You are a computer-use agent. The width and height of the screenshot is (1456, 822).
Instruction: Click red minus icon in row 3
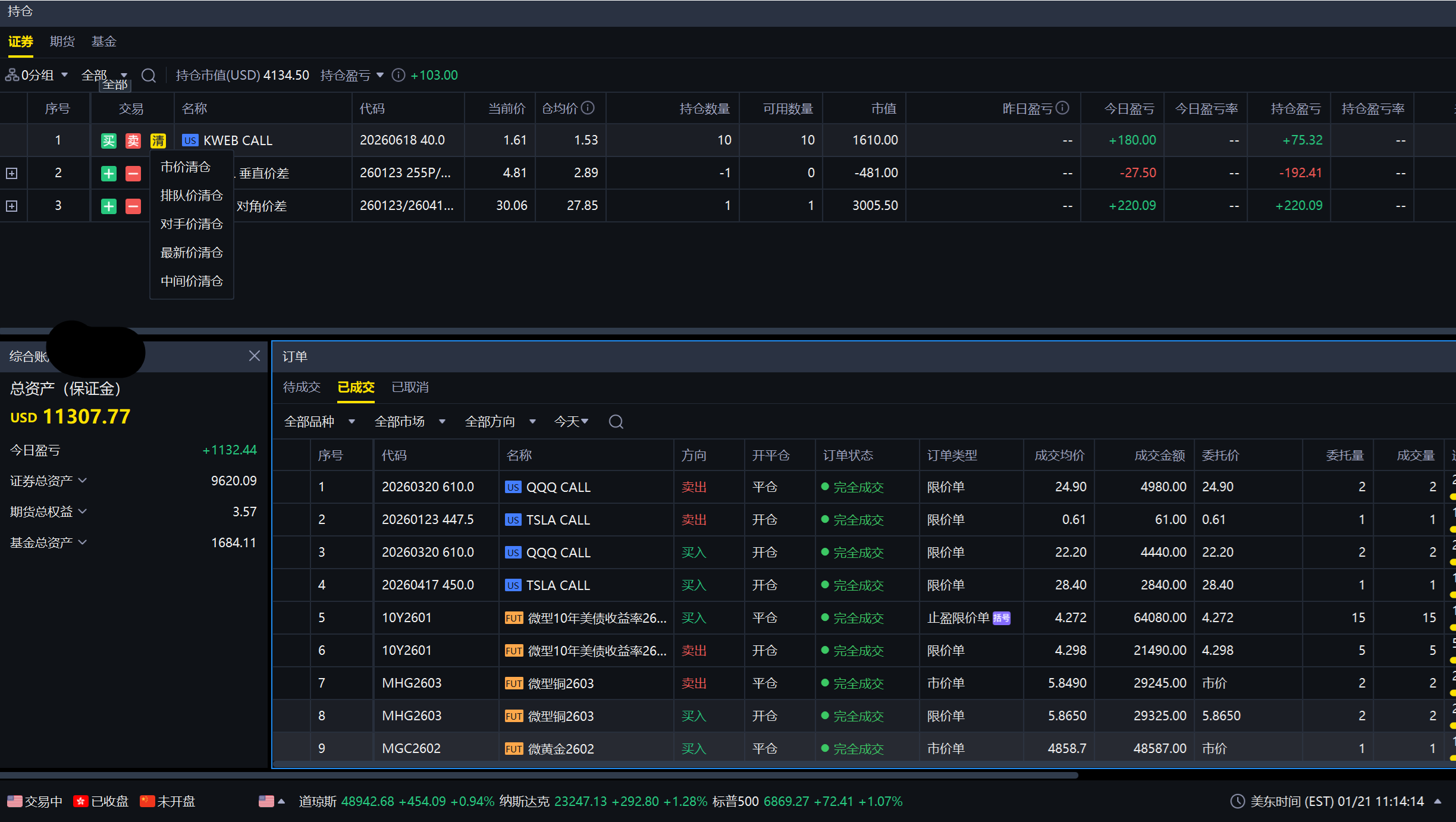[133, 206]
